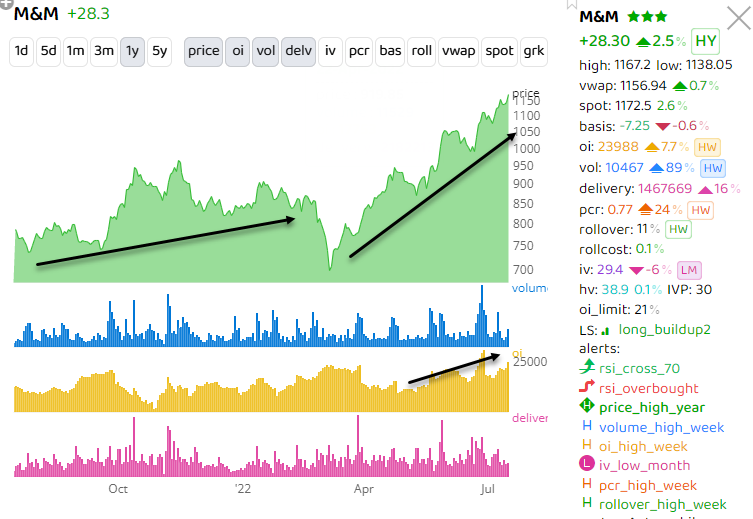
Task: Click the M&M chart title
Action: [x=36, y=14]
